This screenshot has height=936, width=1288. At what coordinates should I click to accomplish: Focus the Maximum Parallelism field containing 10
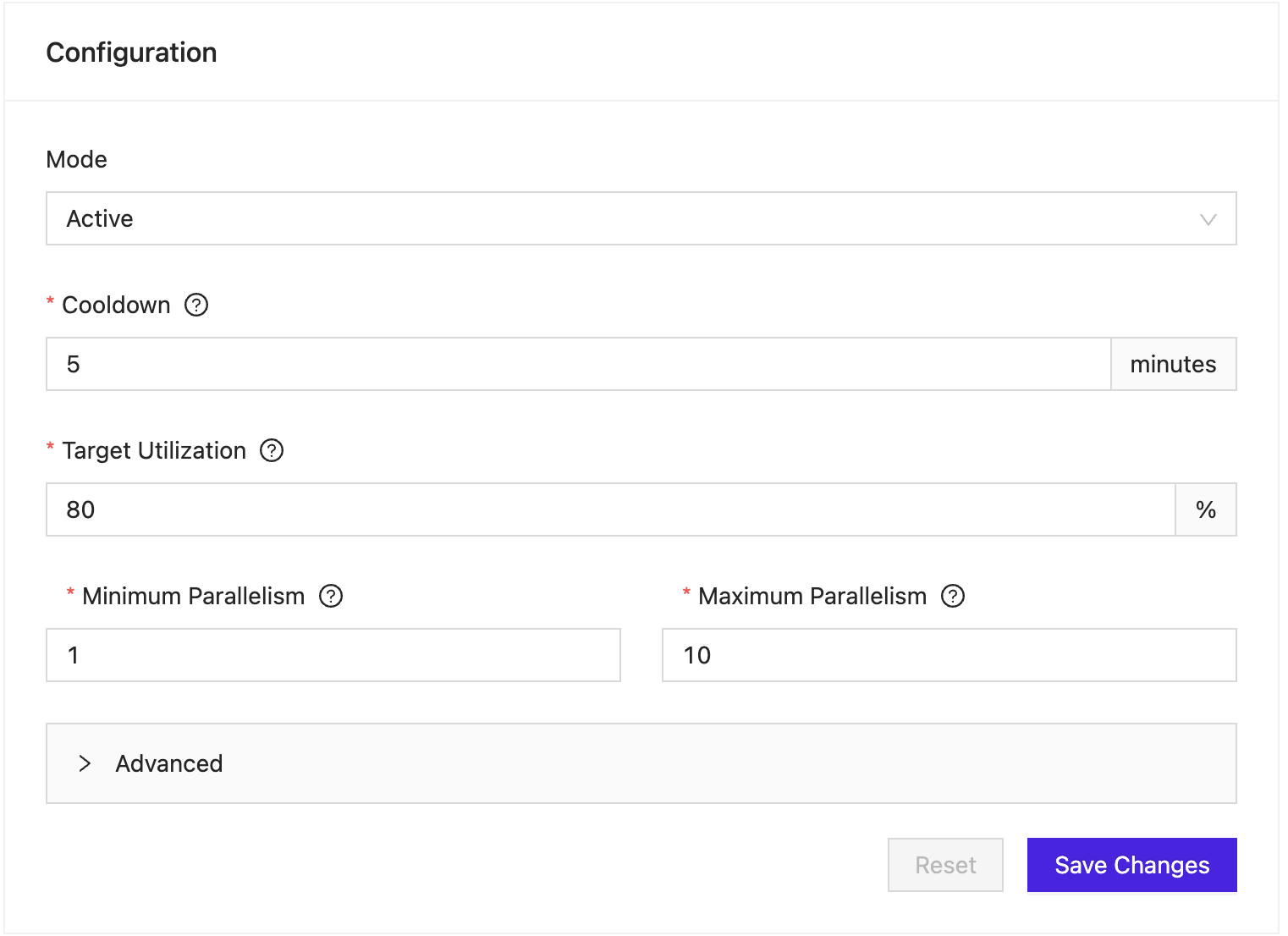[949, 655]
